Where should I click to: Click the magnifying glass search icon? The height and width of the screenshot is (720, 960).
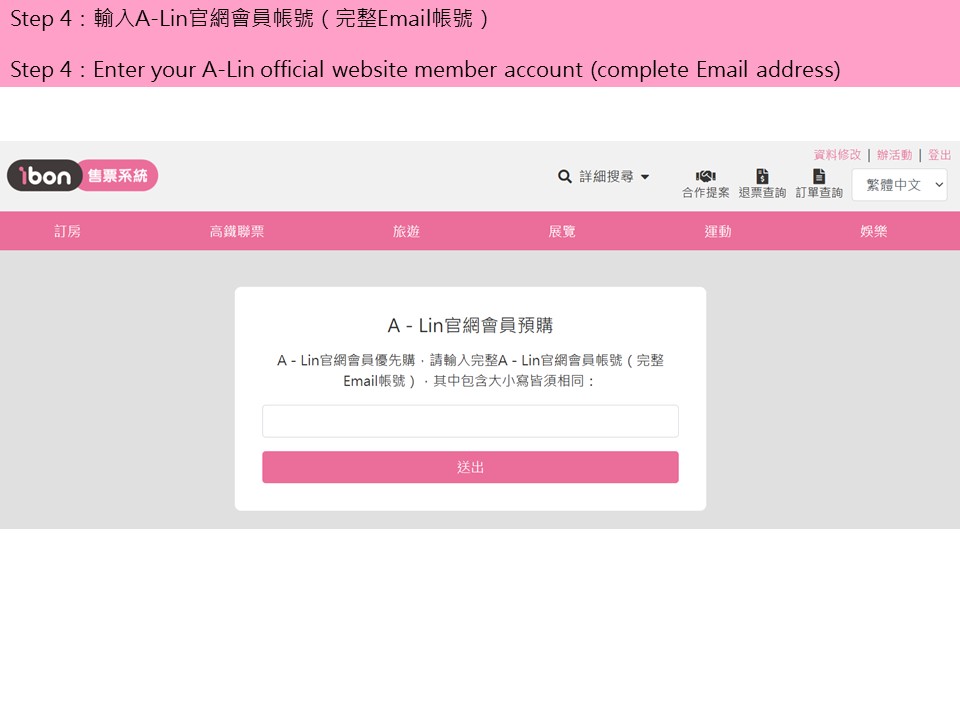(564, 177)
